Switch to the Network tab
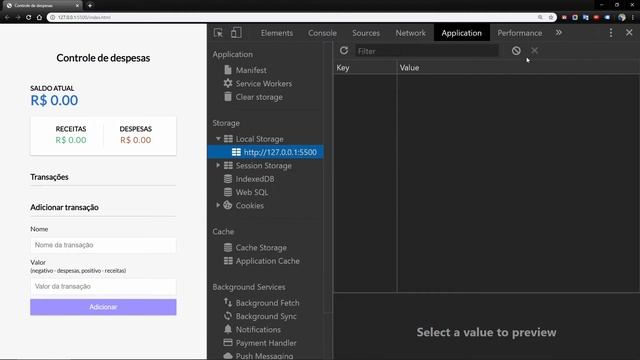This screenshot has height=360, width=640. tap(410, 33)
